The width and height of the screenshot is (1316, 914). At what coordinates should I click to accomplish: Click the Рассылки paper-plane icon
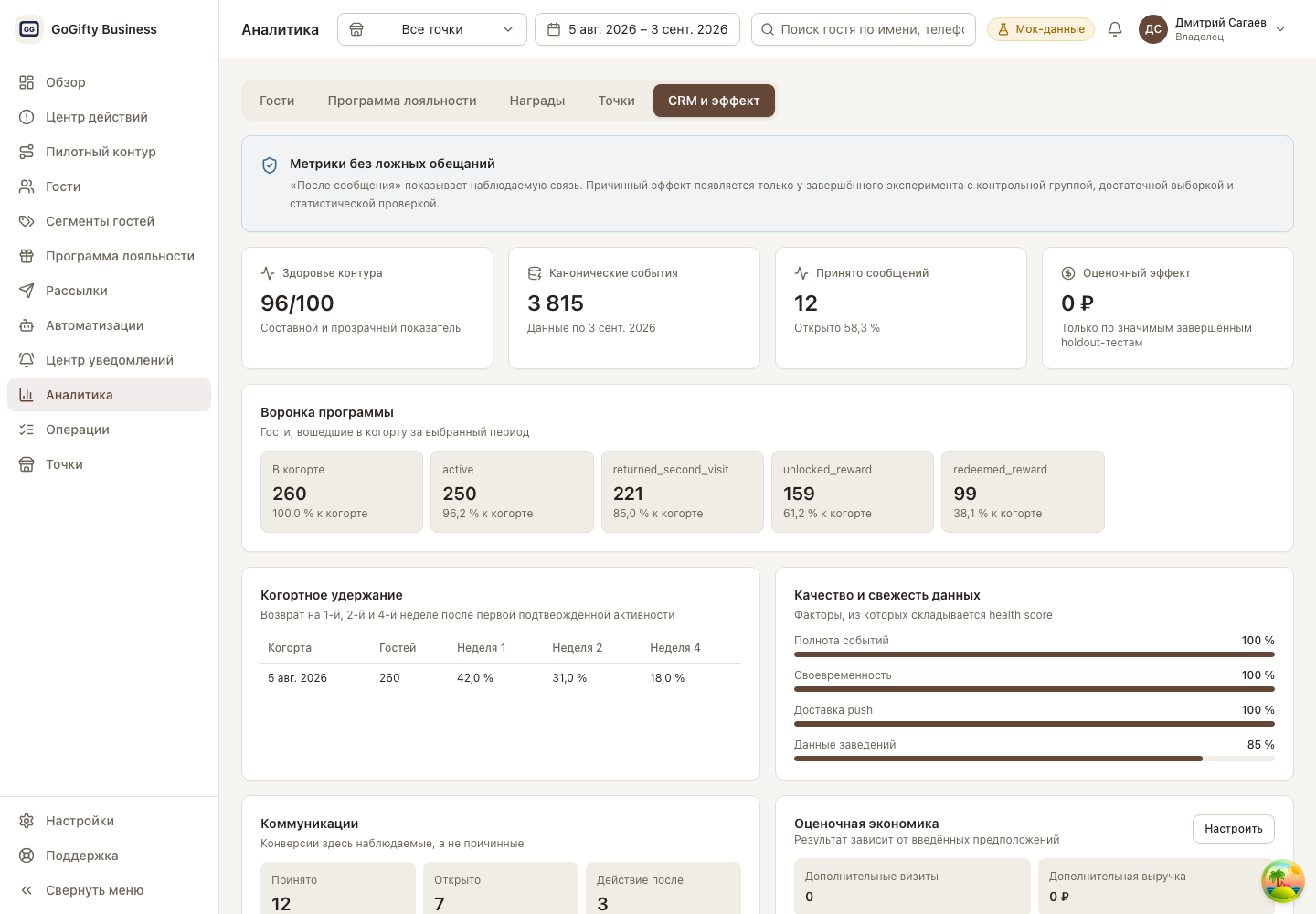click(x=27, y=291)
